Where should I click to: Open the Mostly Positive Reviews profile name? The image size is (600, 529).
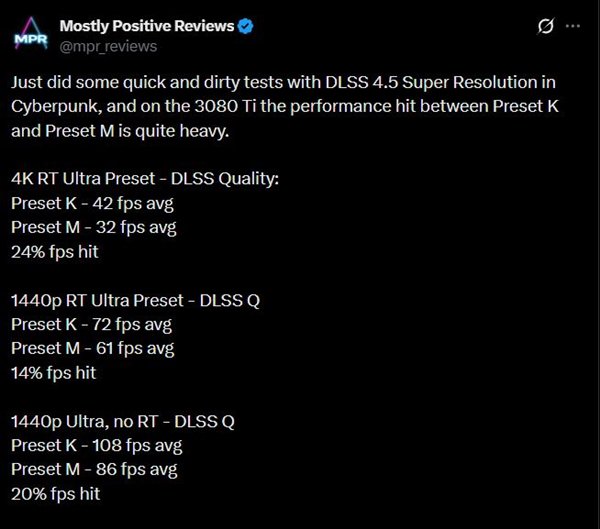(x=147, y=26)
